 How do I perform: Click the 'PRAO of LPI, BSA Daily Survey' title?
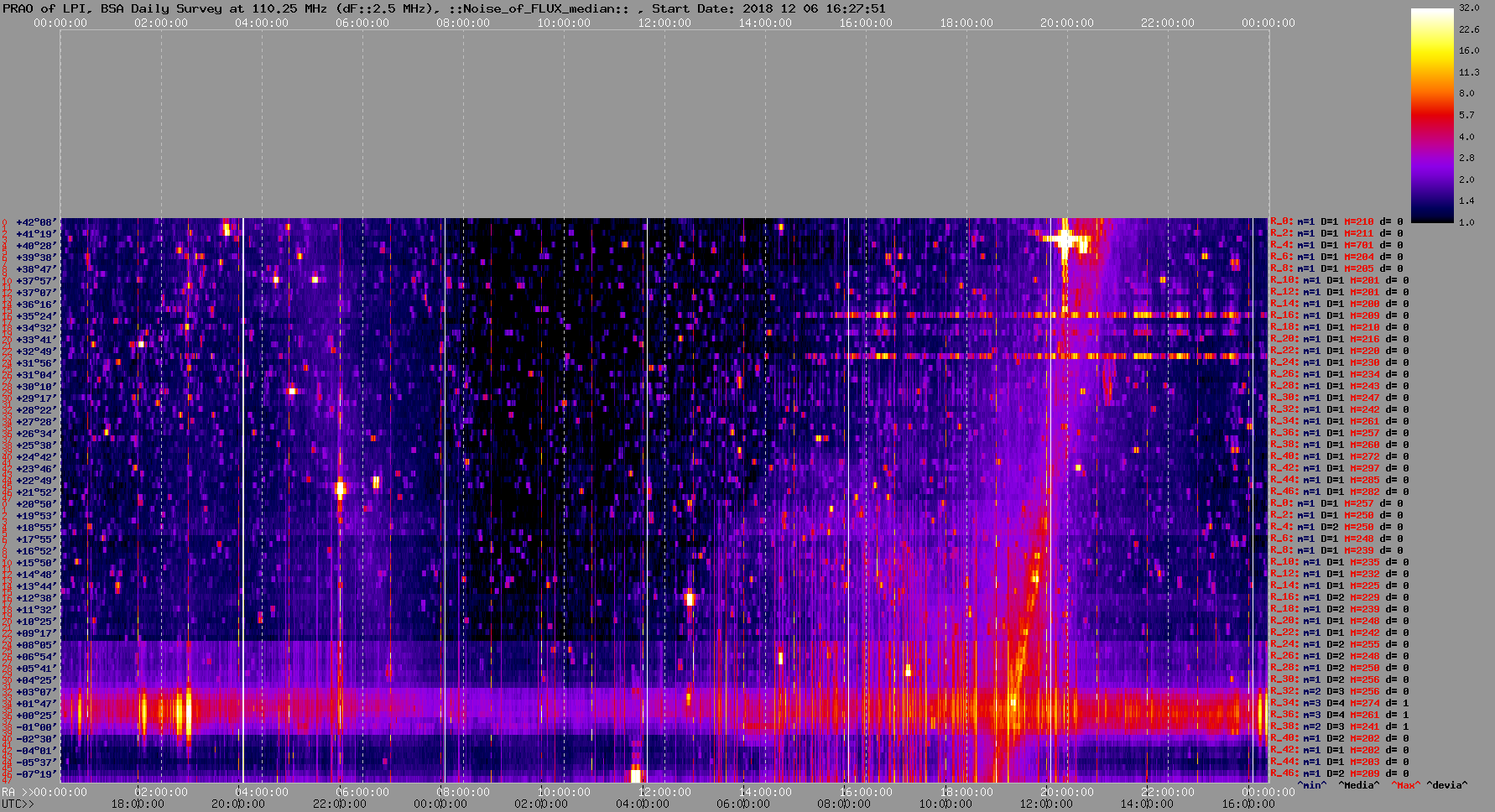113,8
